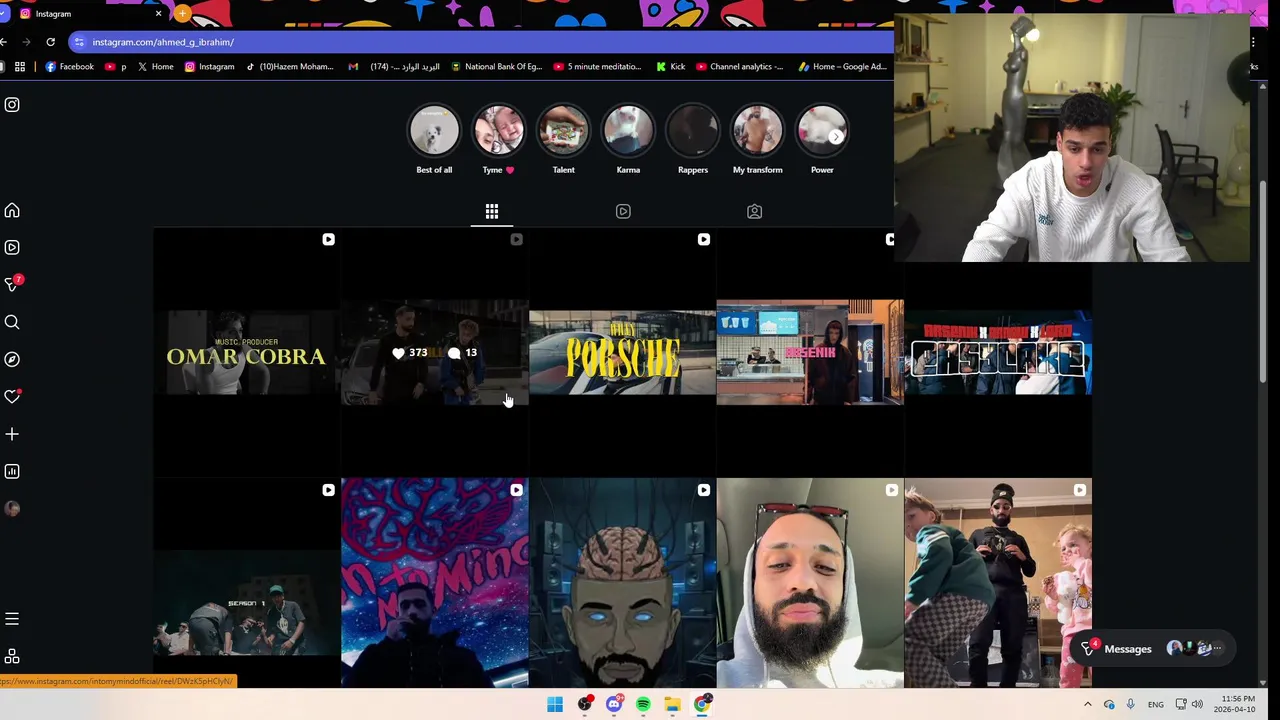This screenshot has width=1280, height=720.
Task: Open the National Bank Of Egypt bookmark
Action: tap(497, 67)
